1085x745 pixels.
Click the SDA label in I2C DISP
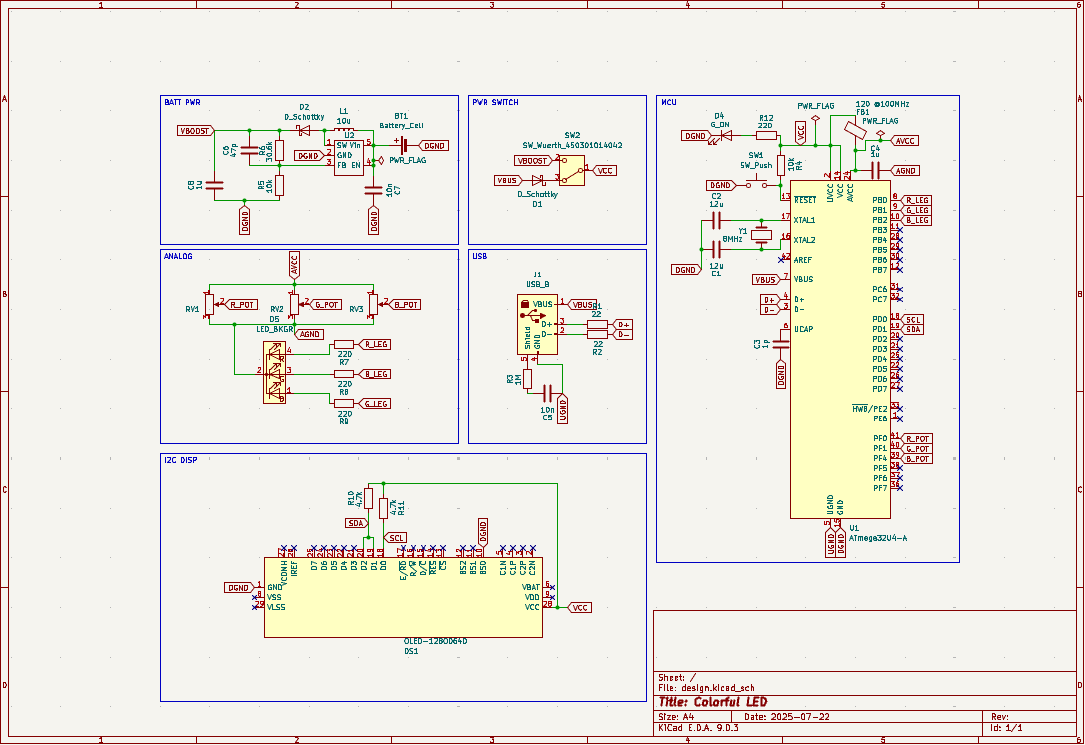pyautogui.click(x=356, y=523)
